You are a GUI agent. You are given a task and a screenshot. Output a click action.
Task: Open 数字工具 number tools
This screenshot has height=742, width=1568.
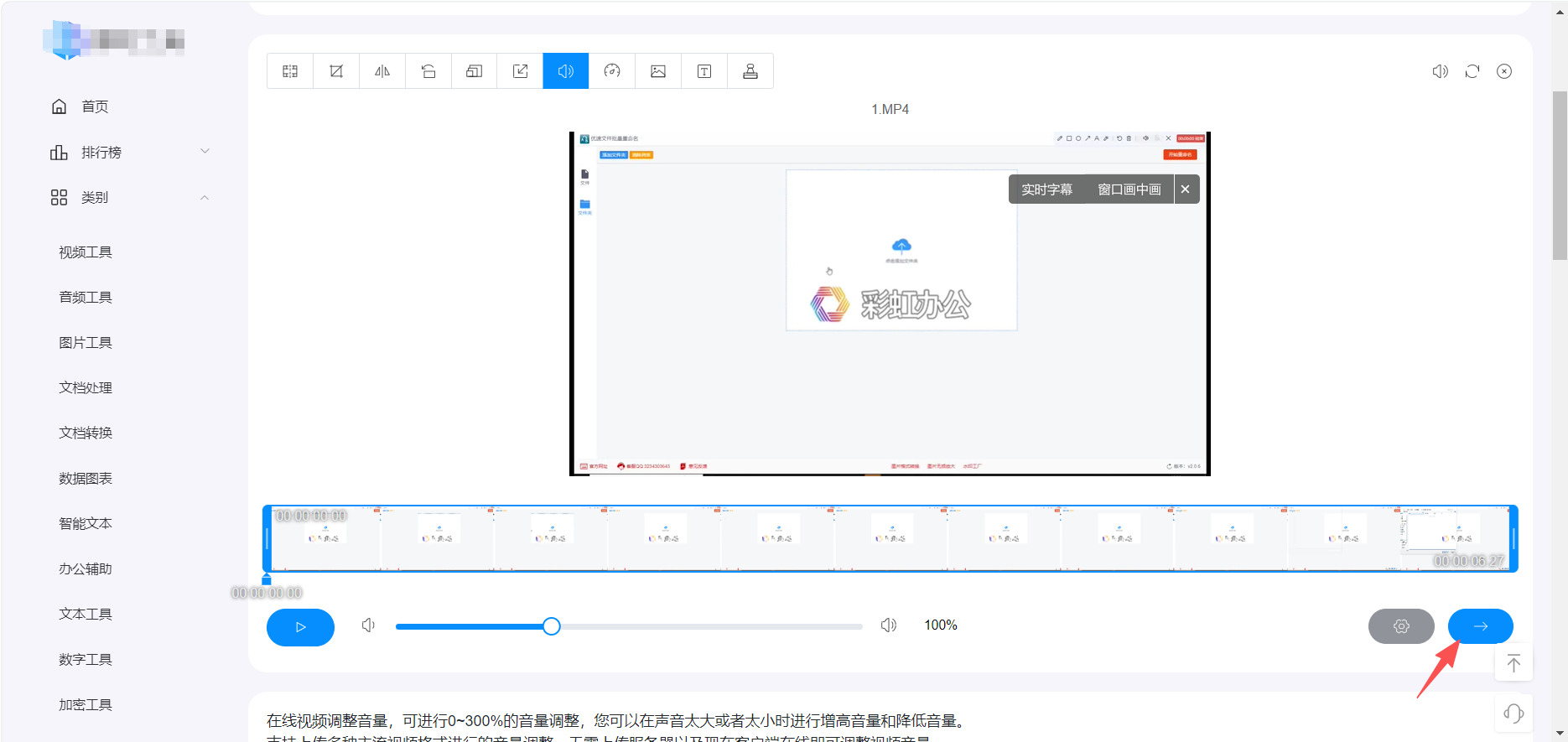point(86,660)
